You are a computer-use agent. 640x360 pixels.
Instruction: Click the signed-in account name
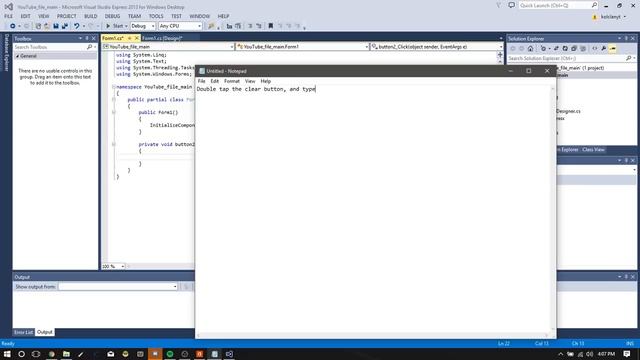611,17
